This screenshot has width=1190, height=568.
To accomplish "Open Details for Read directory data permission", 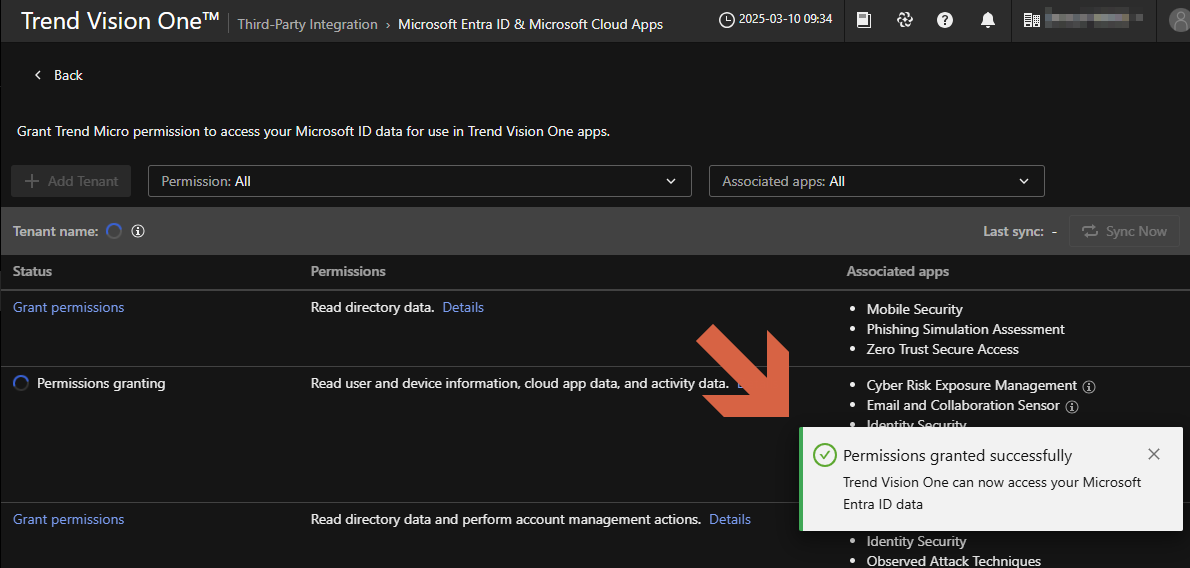I will [x=463, y=307].
